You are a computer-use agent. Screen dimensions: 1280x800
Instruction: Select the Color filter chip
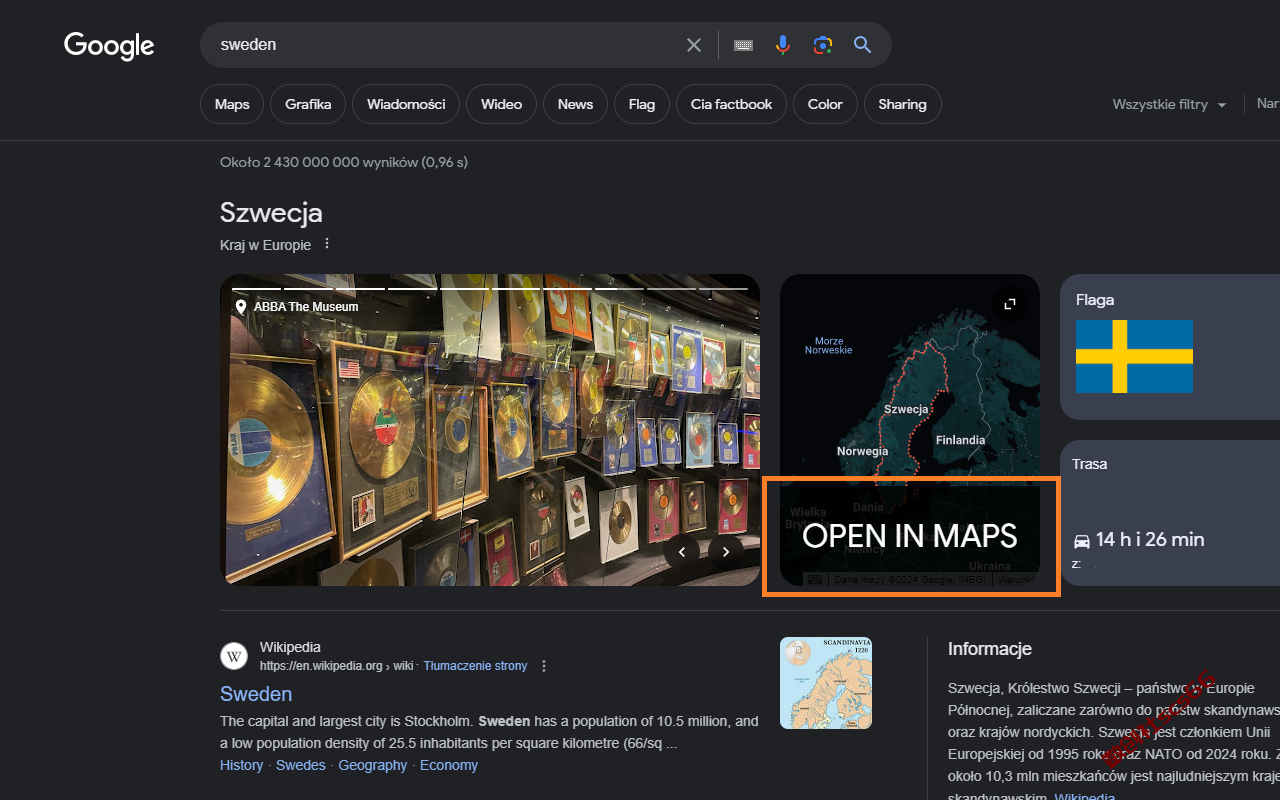[825, 104]
